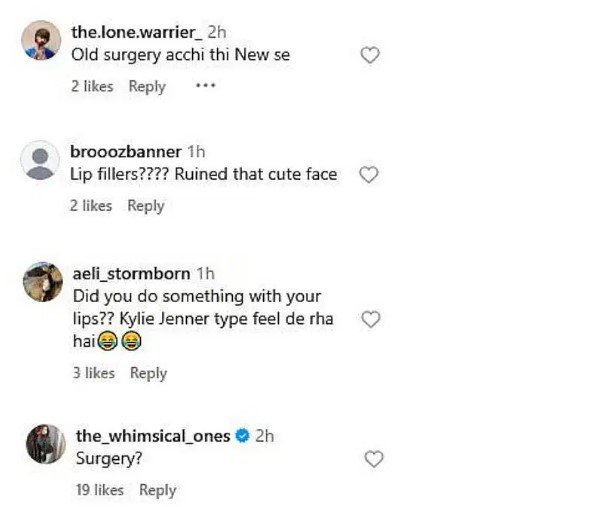The height and width of the screenshot is (507, 613).
Task: Like the_whimsical_ones 'Surgery?' comment
Action: point(374,459)
